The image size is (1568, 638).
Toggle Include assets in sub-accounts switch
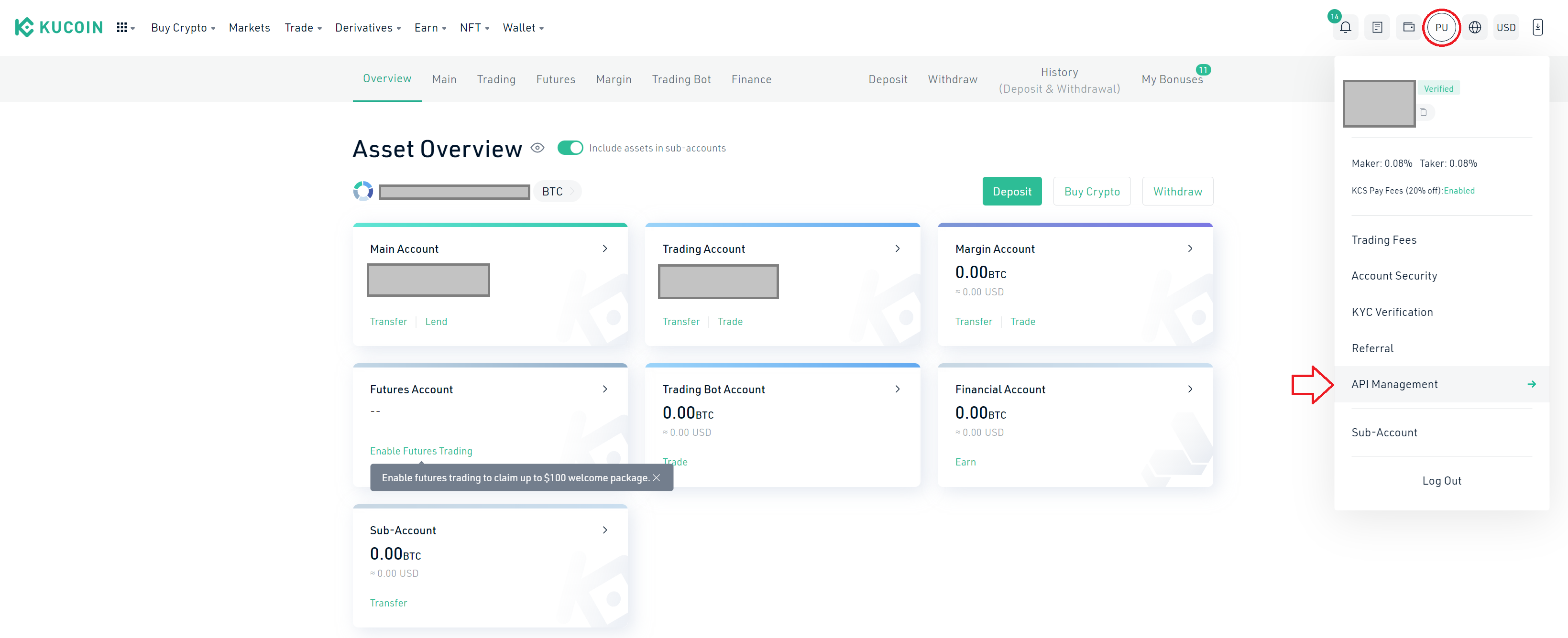point(570,148)
